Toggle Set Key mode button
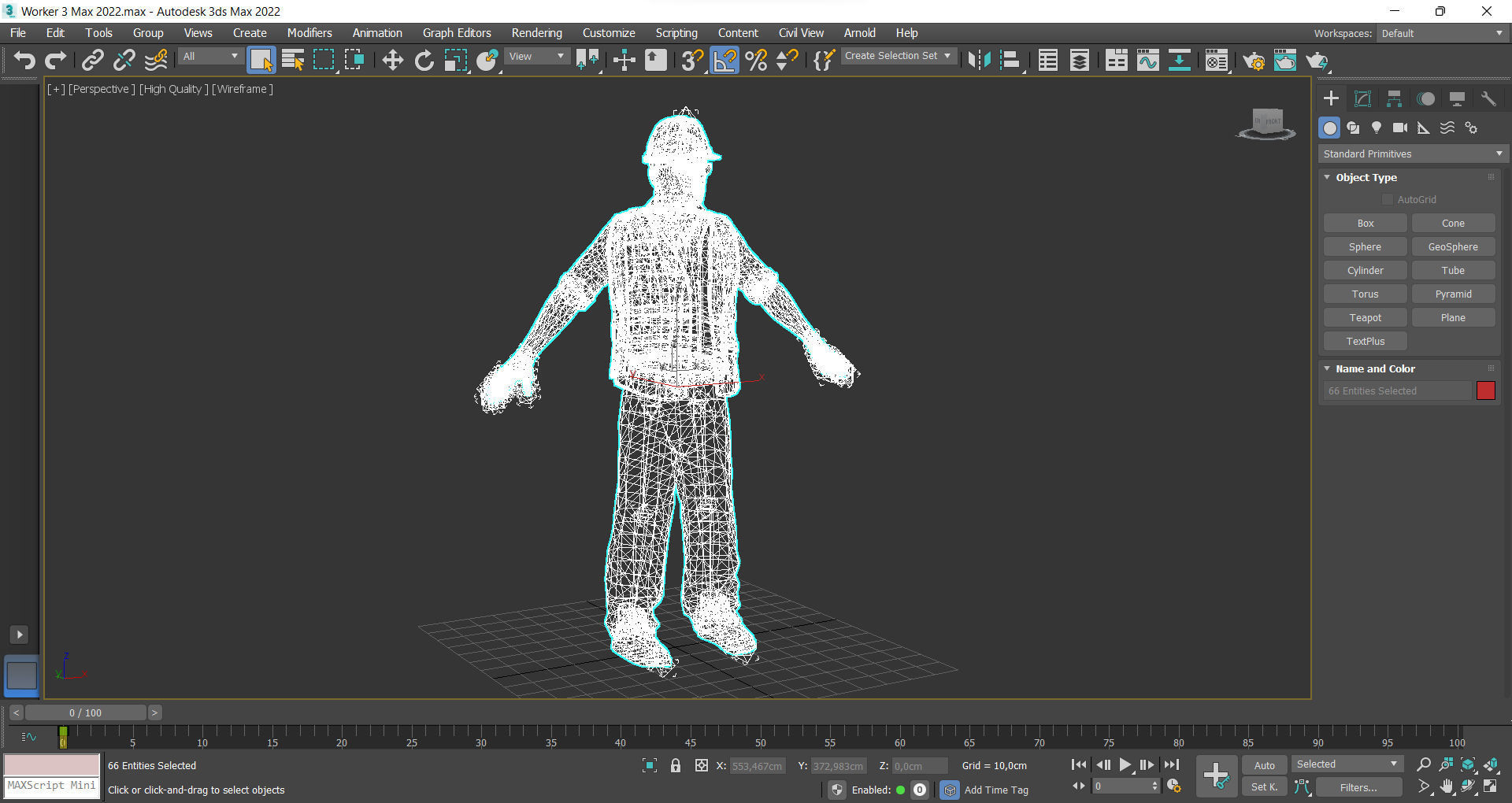 pyautogui.click(x=1265, y=787)
